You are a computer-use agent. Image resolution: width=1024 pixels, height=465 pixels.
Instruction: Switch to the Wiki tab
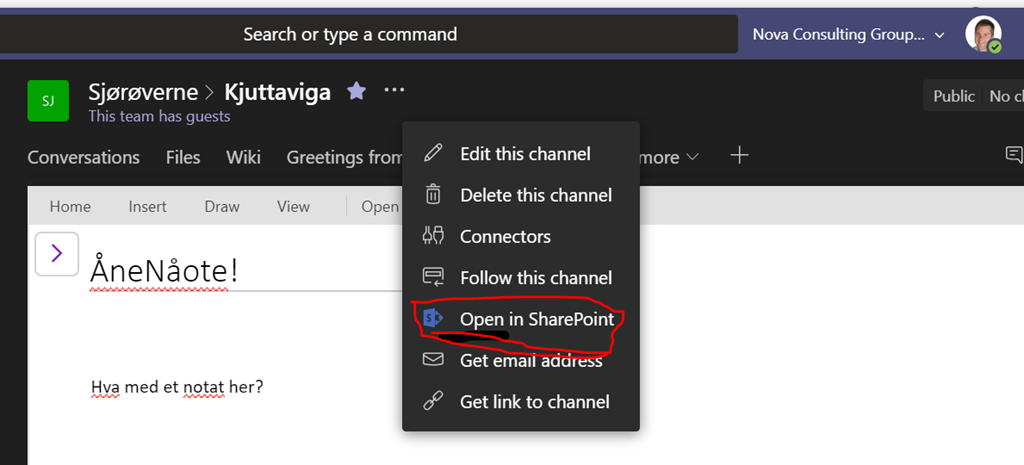point(244,157)
